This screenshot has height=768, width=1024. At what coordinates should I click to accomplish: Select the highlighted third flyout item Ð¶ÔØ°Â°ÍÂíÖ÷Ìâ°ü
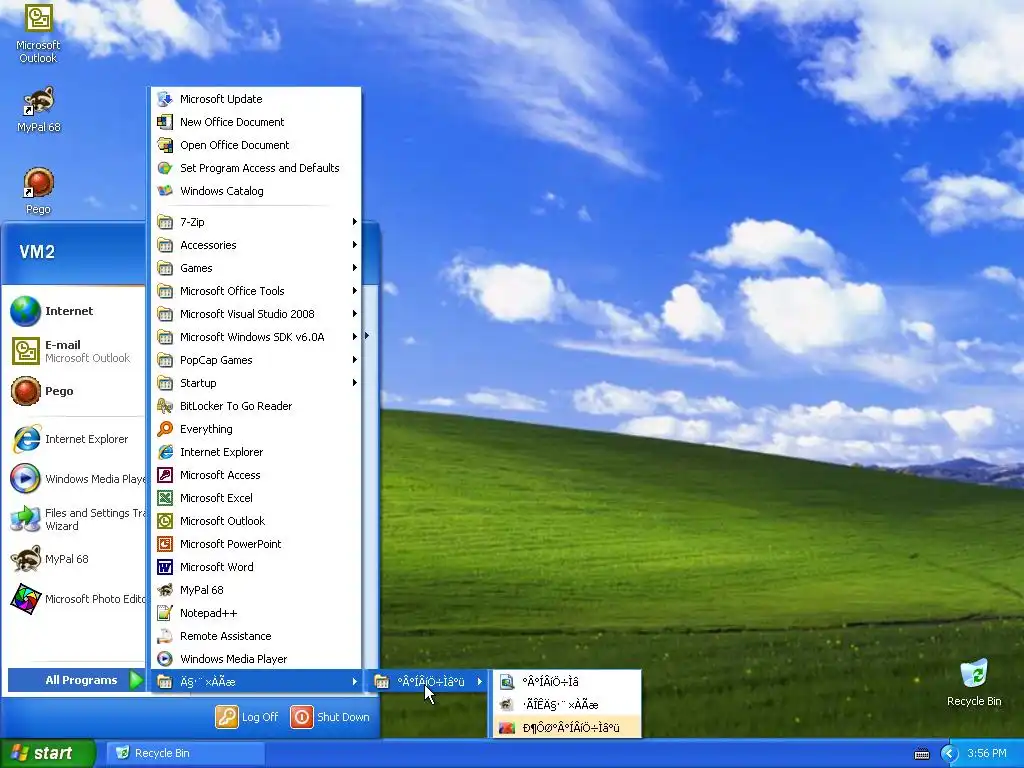point(566,728)
